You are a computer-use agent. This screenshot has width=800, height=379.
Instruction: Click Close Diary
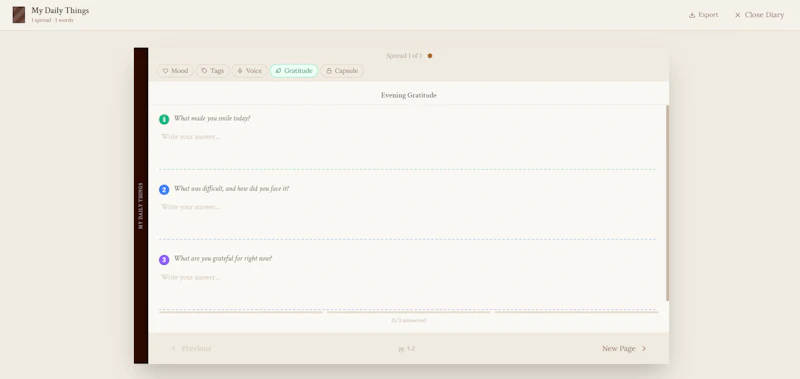759,15
